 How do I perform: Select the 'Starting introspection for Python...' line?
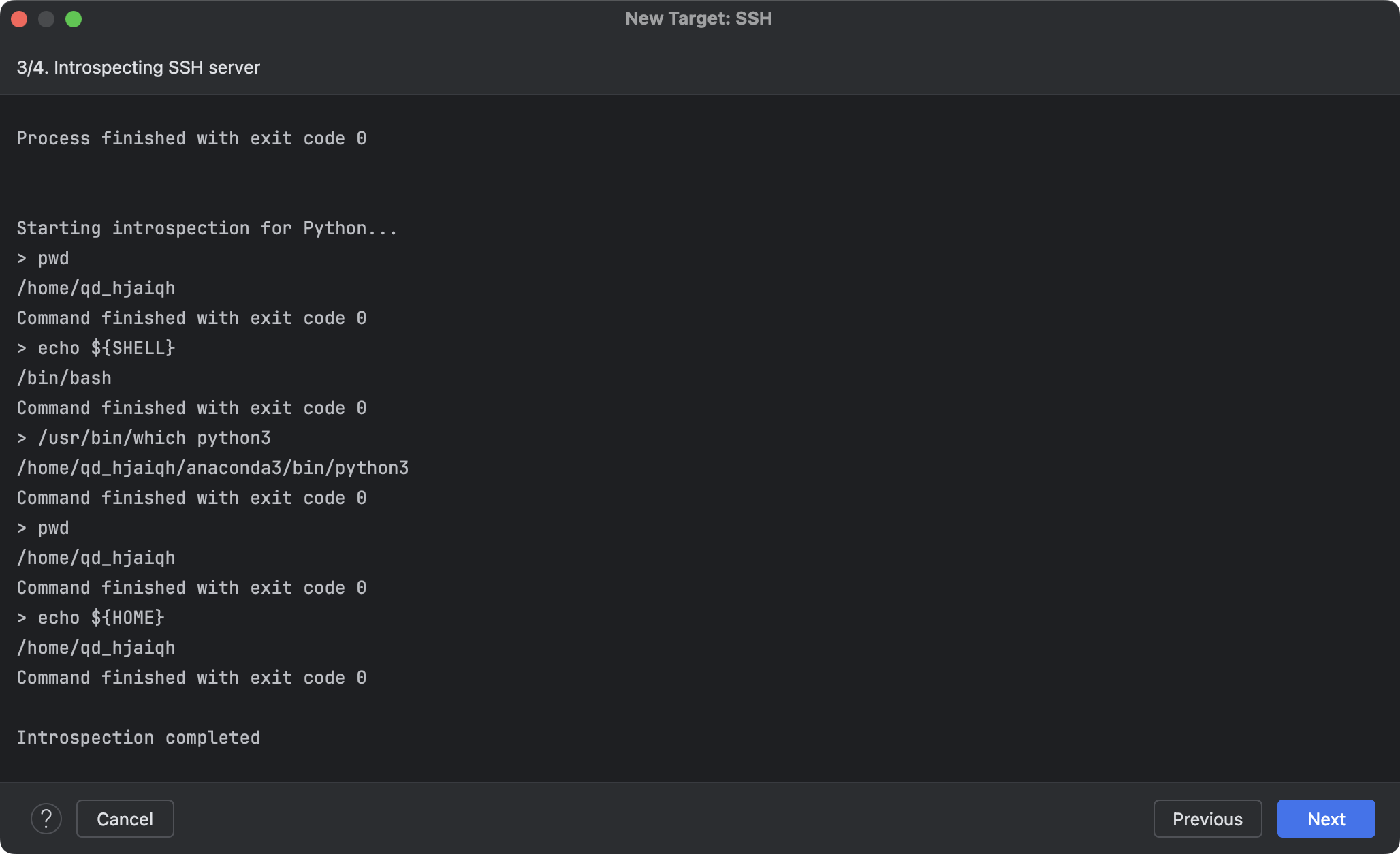click(x=206, y=228)
